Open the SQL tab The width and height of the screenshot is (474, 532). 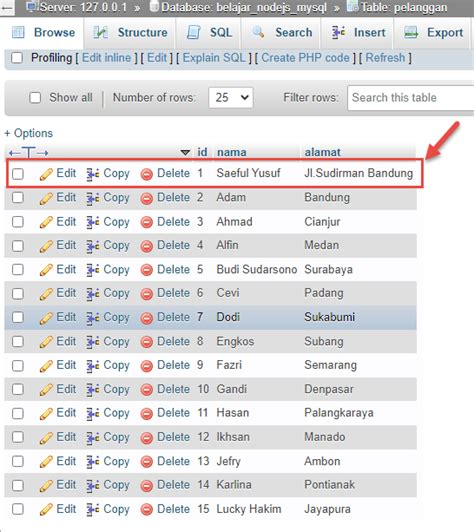coord(209,33)
